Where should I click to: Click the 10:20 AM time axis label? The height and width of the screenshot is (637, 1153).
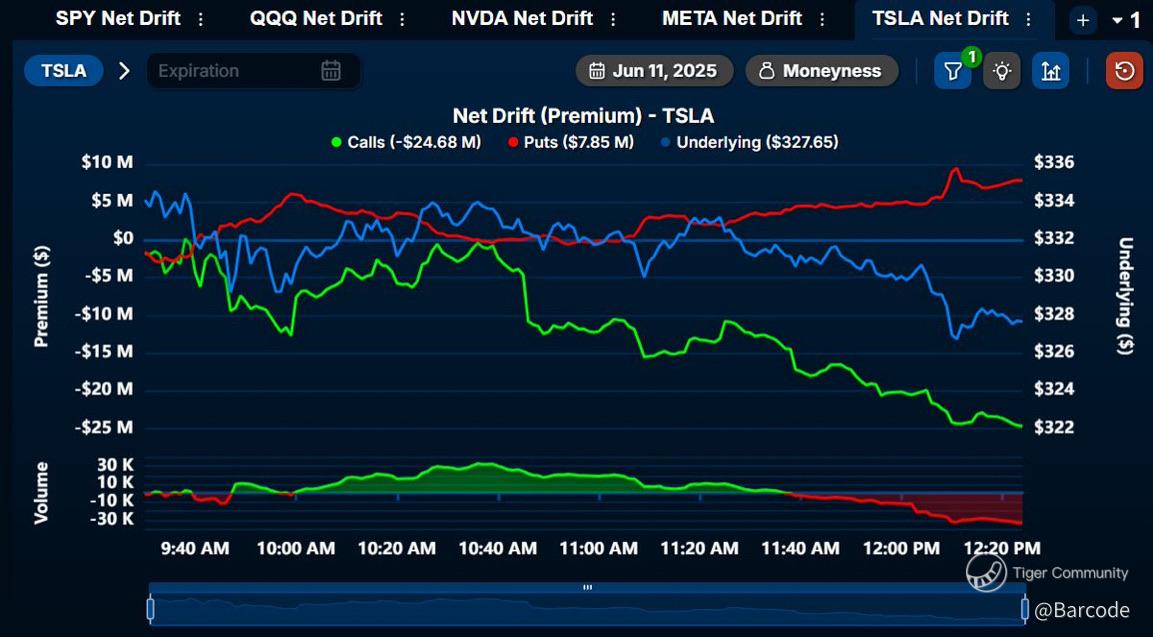[396, 548]
